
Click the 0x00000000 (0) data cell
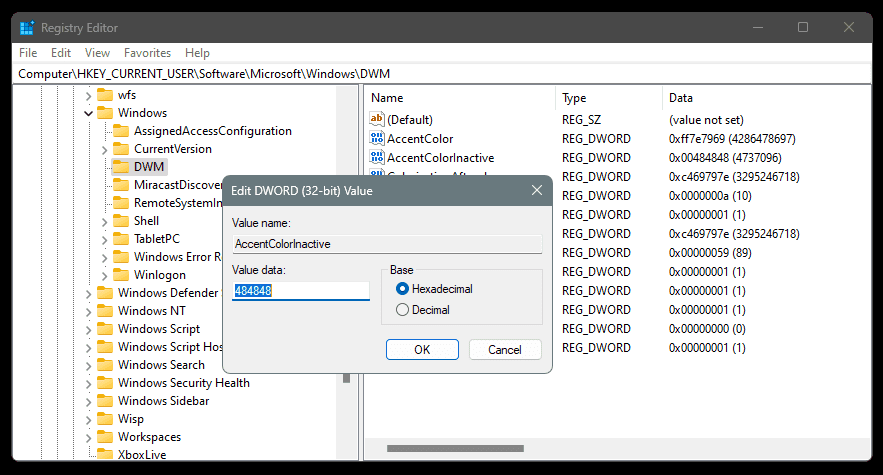pyautogui.click(x=707, y=328)
